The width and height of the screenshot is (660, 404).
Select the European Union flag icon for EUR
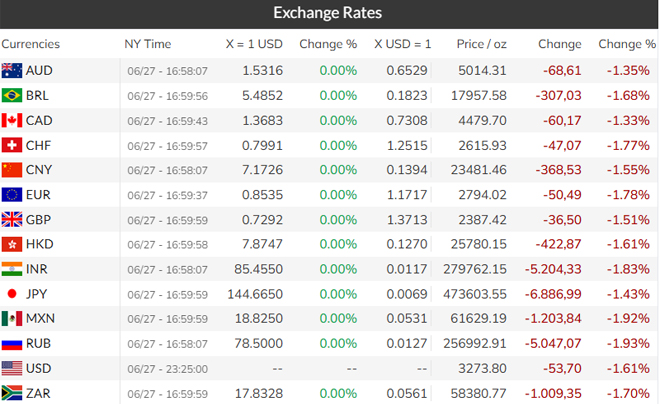point(12,195)
